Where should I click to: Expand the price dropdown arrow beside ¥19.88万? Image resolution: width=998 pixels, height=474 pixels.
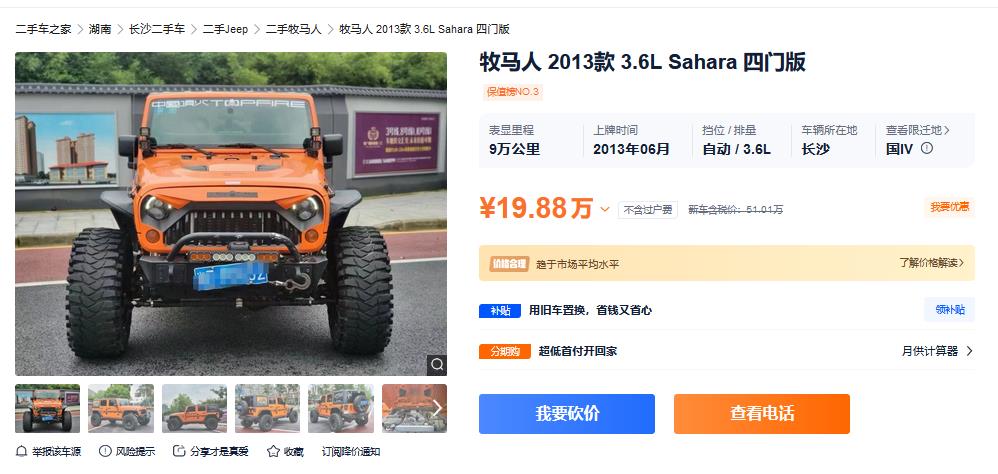(x=605, y=209)
